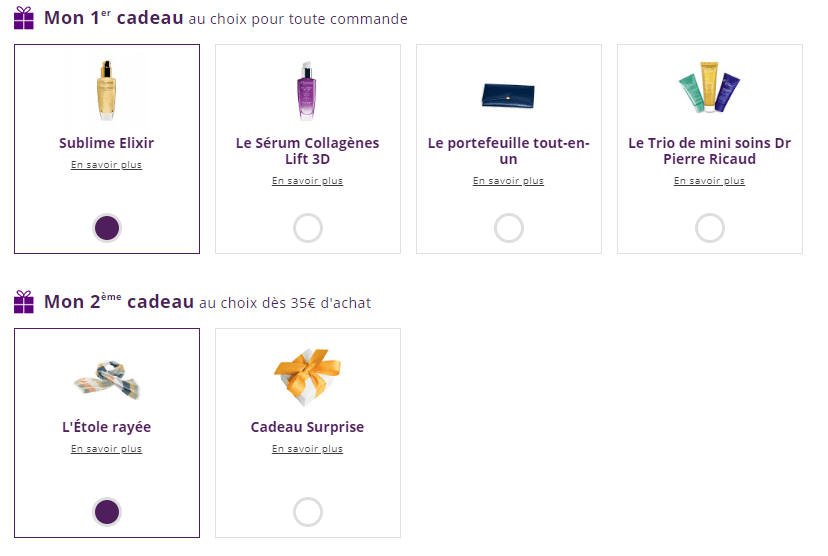Image resolution: width=828 pixels, height=556 pixels.
Task: Select the L'Étole rayée radio button
Action: tap(107, 512)
